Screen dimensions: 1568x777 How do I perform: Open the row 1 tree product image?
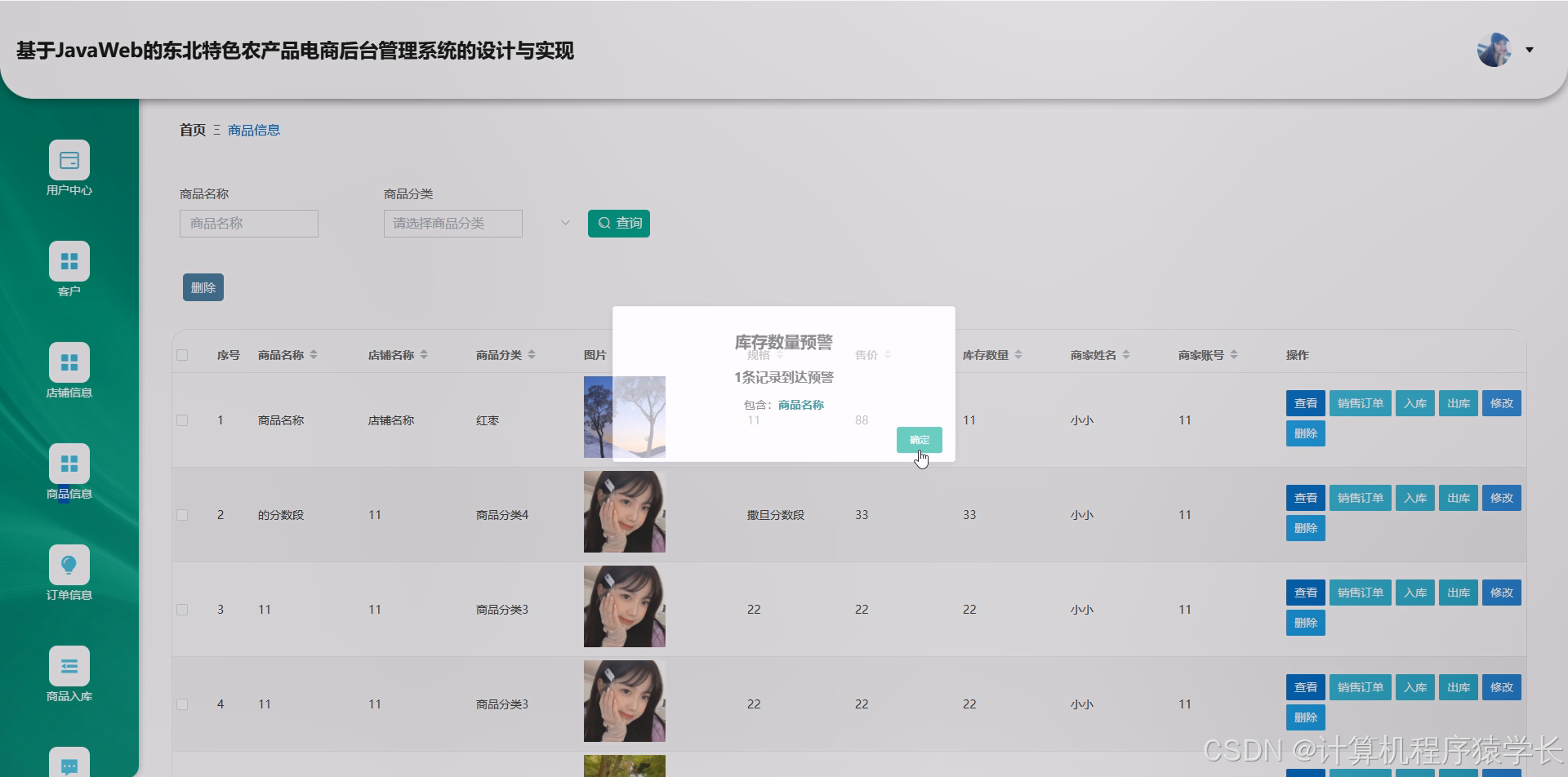point(625,417)
